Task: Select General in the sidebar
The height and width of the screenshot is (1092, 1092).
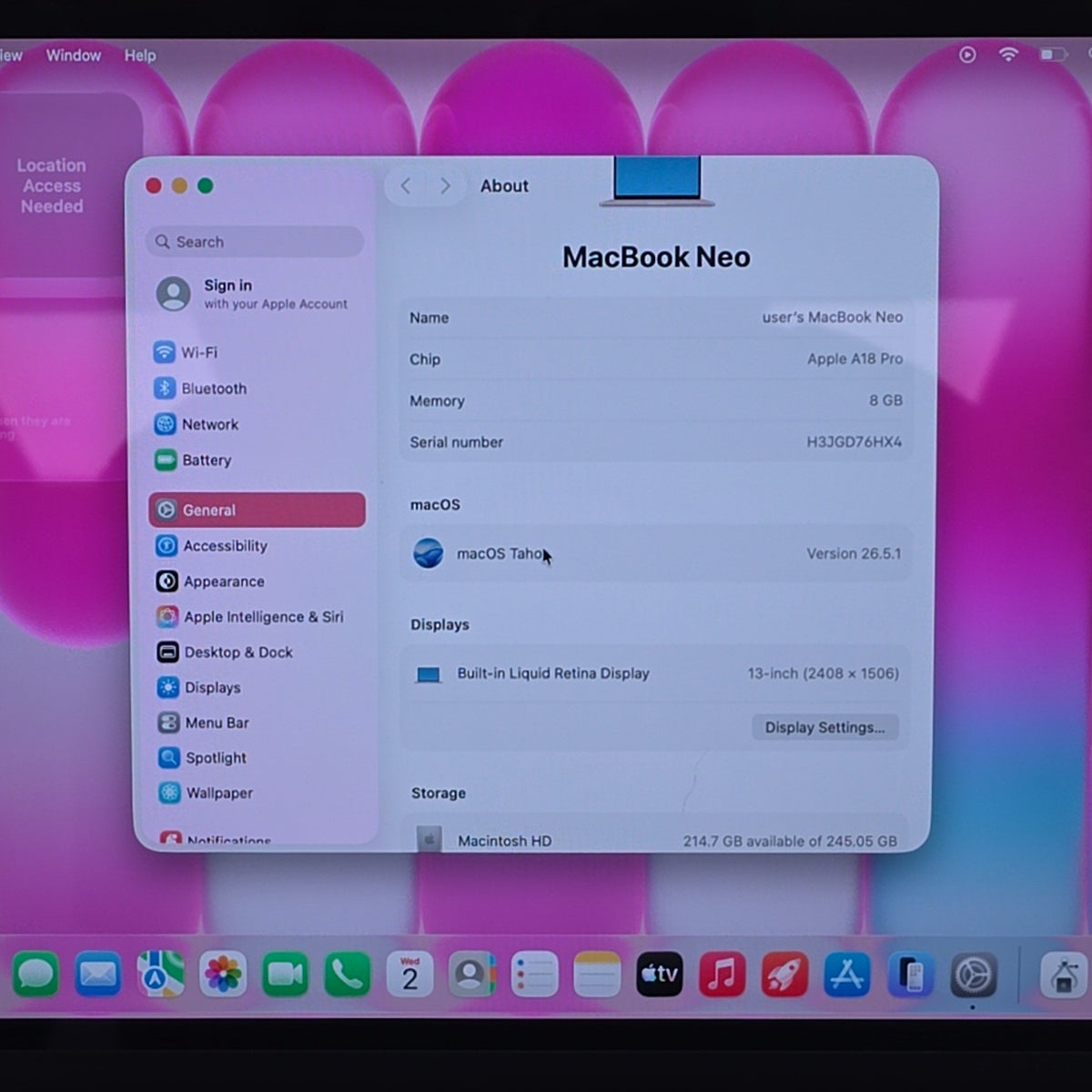Action: 258,510
